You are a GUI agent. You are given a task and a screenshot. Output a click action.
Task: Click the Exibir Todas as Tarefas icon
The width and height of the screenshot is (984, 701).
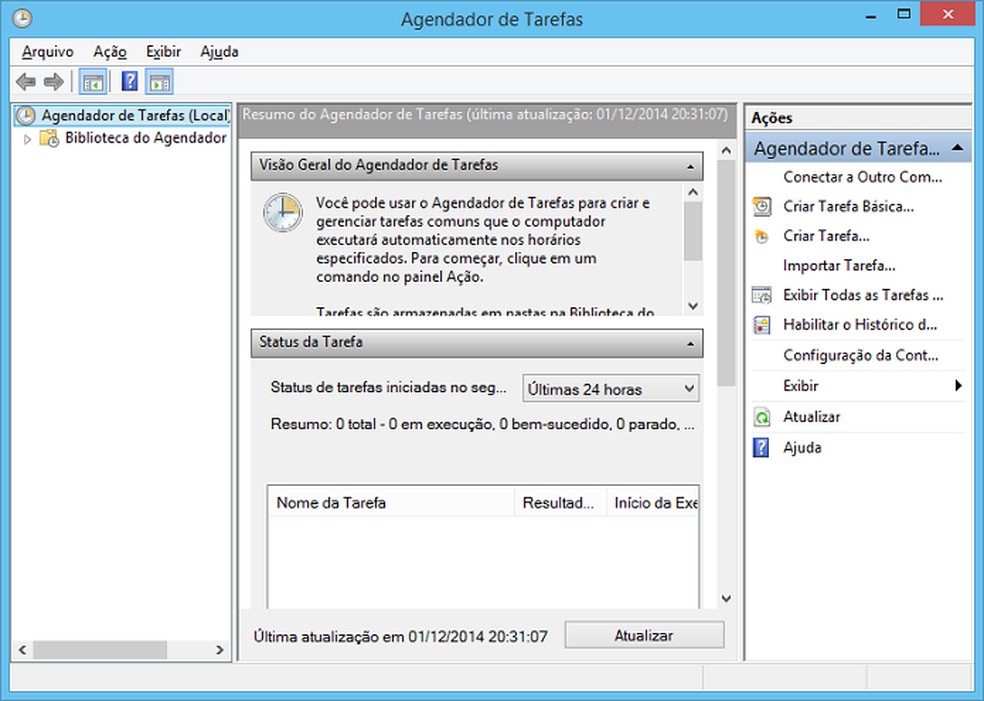coord(761,296)
